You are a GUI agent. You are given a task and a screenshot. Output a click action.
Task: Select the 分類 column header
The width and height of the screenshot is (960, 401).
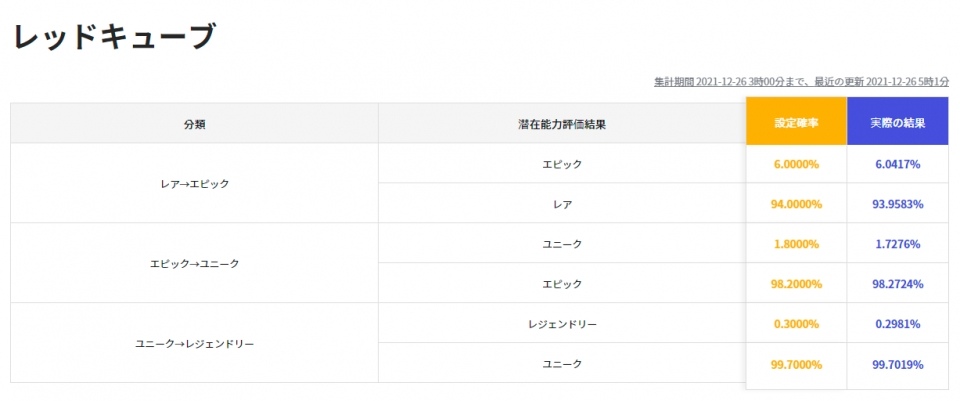point(195,124)
